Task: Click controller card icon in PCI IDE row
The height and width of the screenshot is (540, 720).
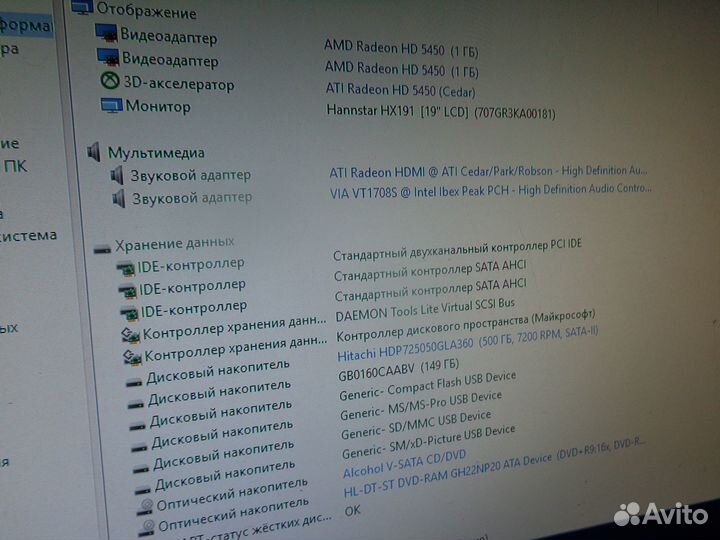Action: click(x=126, y=269)
